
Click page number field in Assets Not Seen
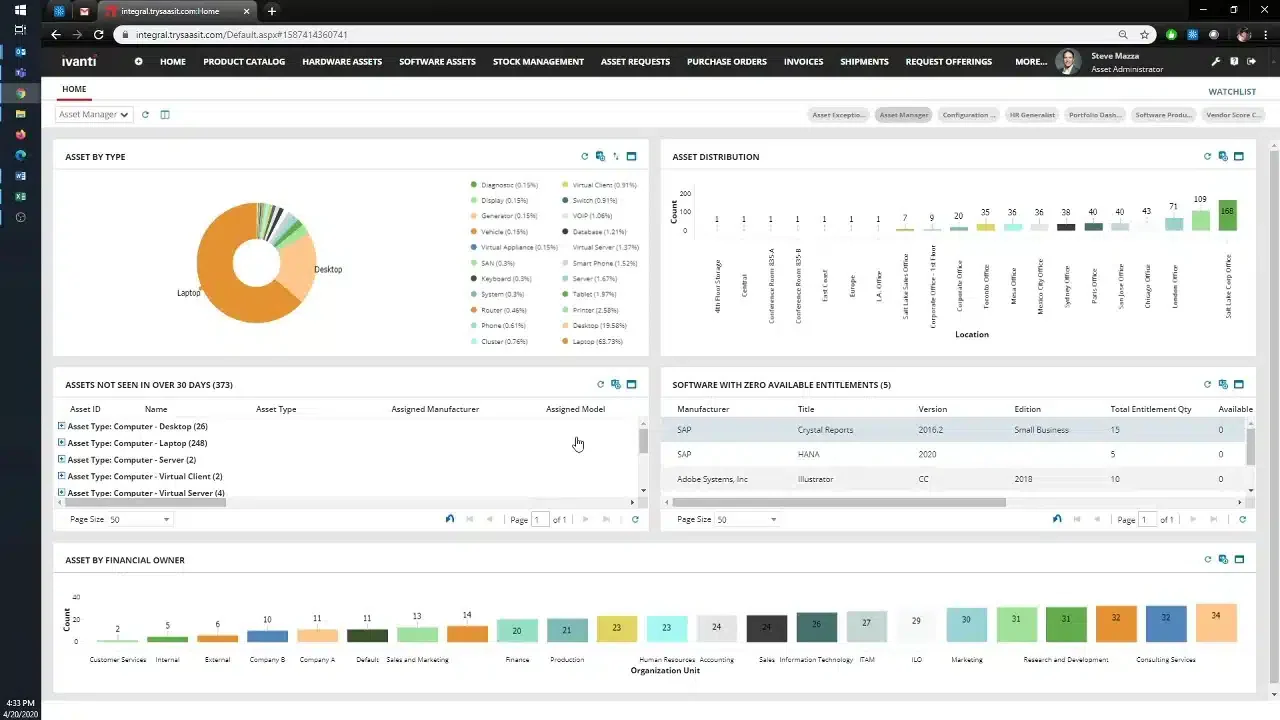click(540, 519)
